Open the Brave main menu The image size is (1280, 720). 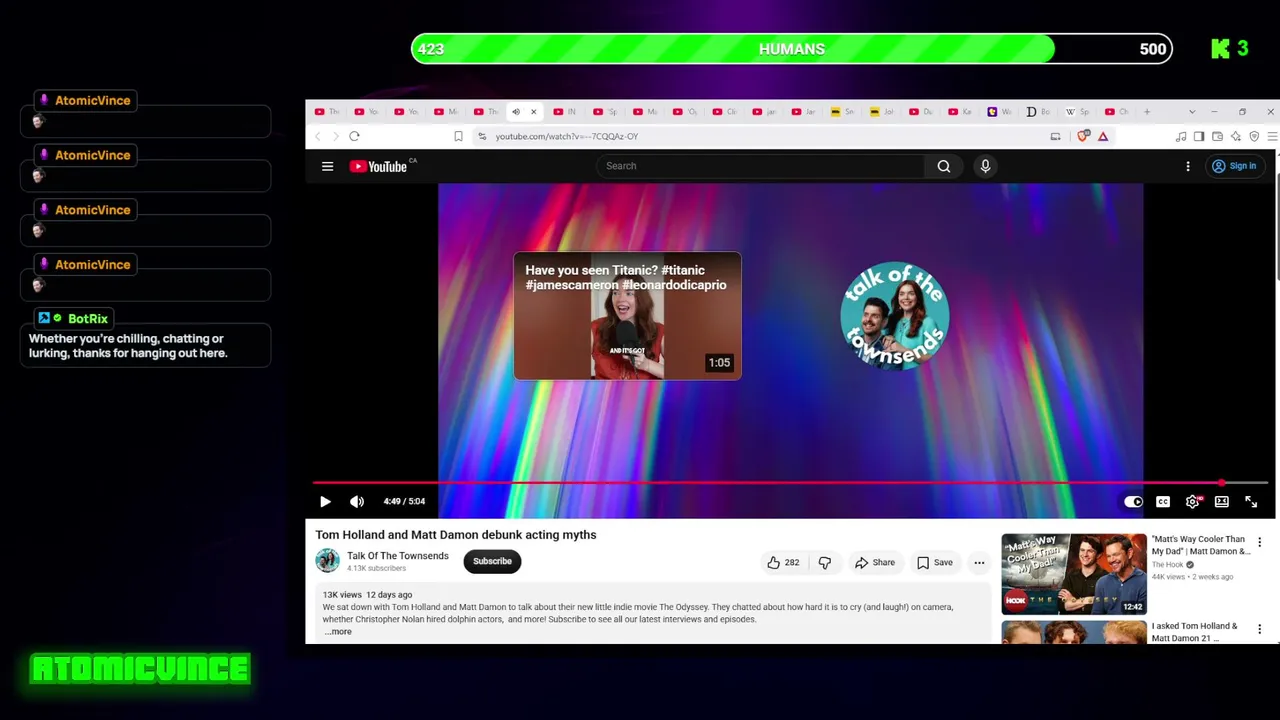pyautogui.click(x=1272, y=136)
